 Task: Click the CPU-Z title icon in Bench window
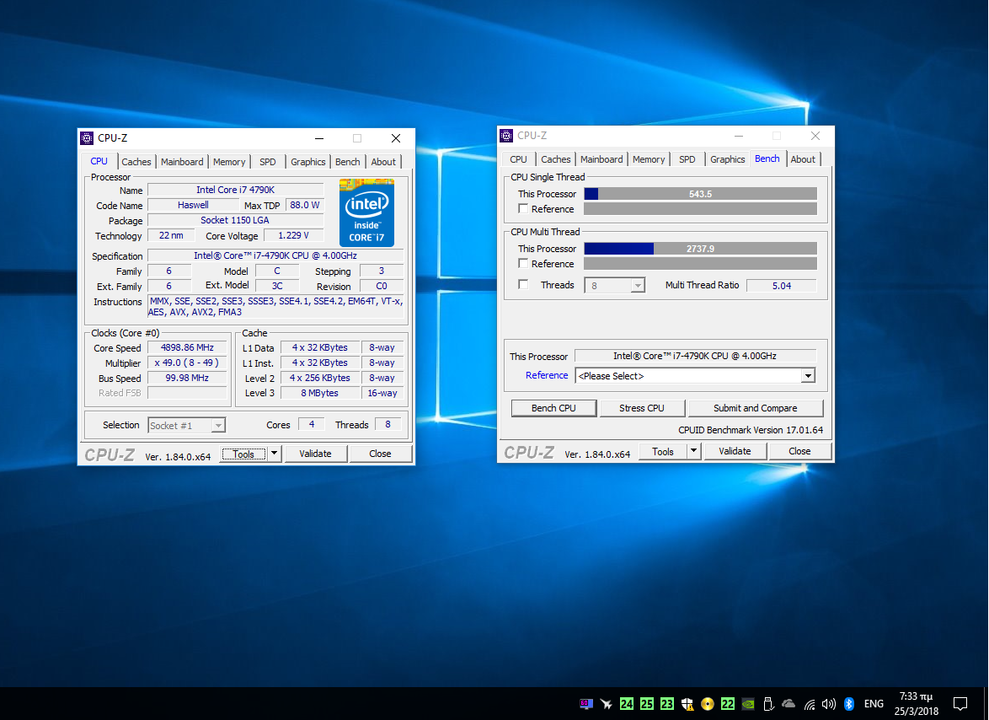[x=506, y=136]
